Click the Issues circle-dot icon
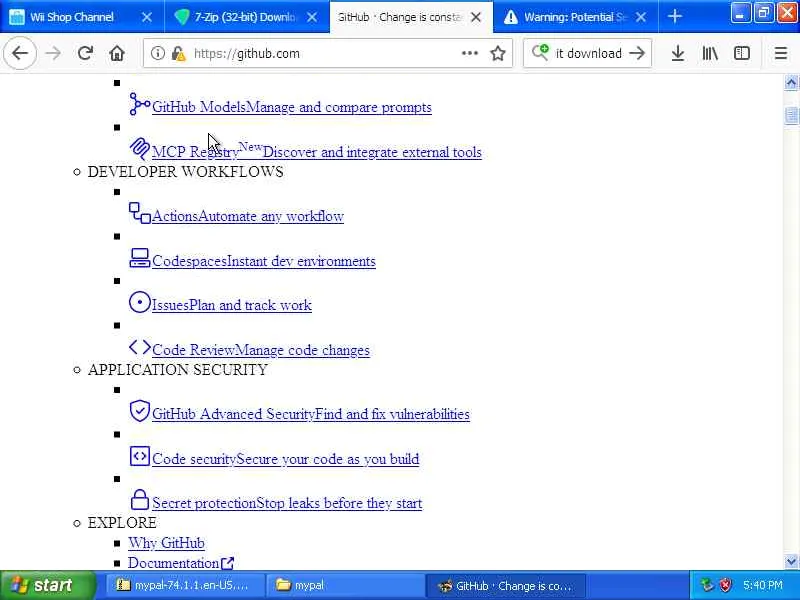800x600 pixels. coord(139,302)
